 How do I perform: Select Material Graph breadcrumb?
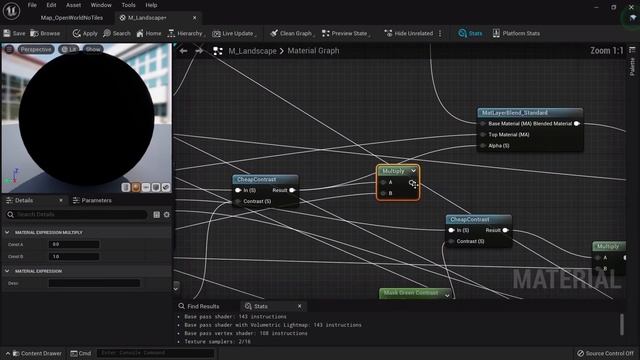[313, 51]
